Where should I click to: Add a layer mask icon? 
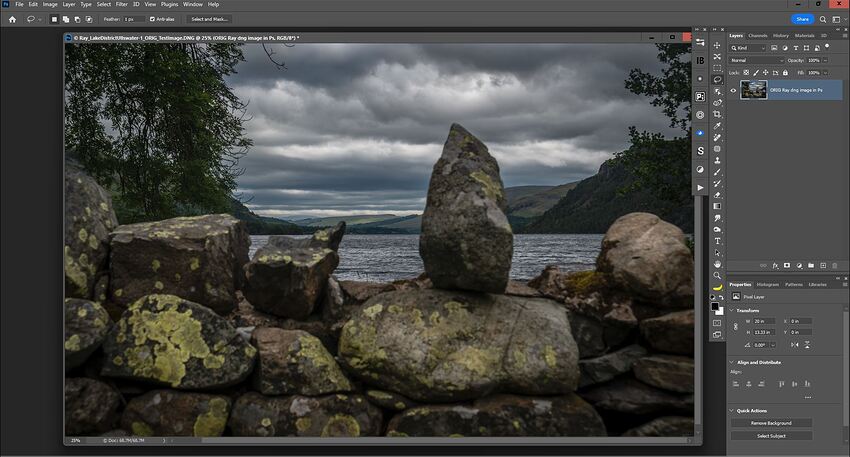tap(787, 266)
